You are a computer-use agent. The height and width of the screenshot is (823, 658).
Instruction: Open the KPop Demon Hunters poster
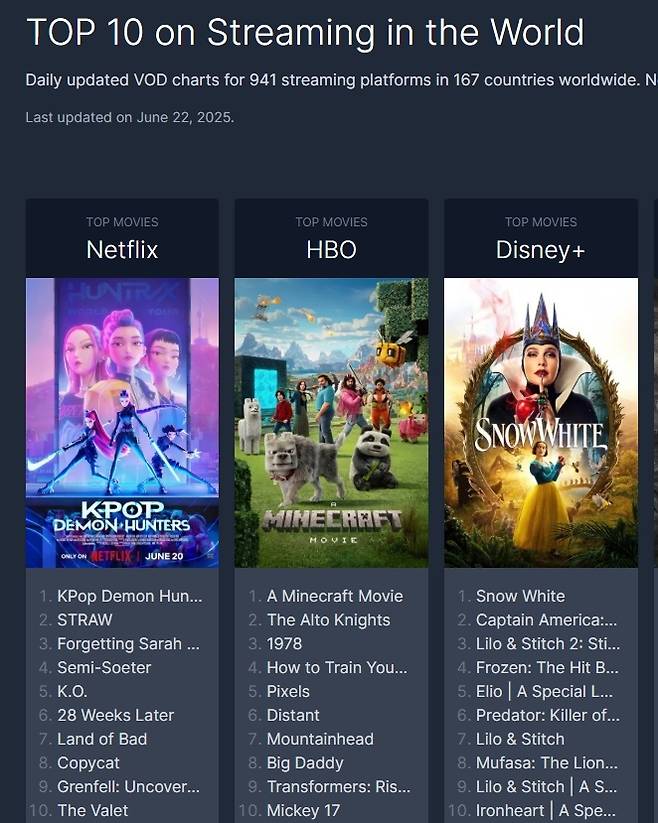tap(122, 423)
